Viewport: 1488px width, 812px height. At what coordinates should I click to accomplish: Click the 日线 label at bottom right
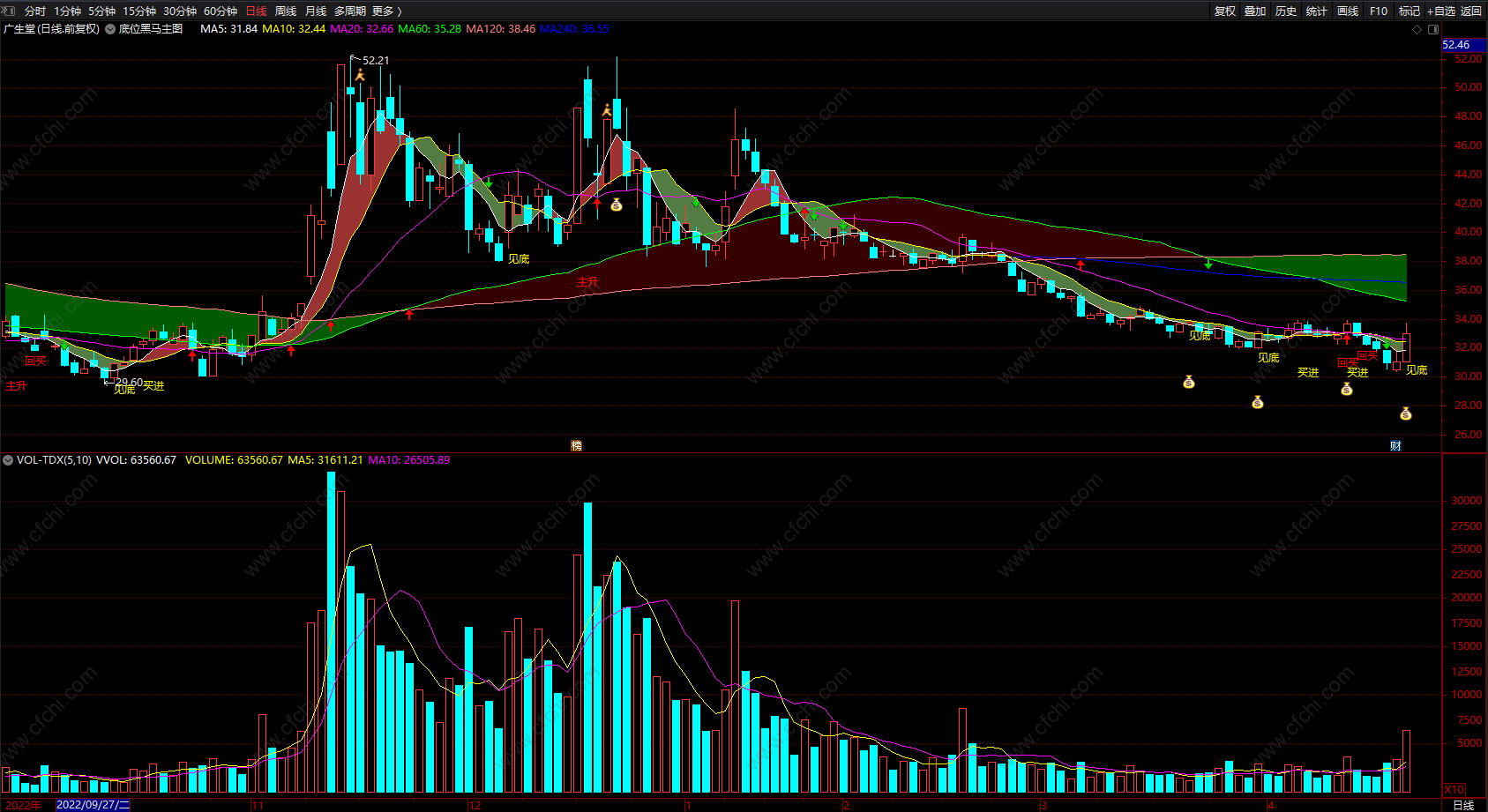[x=1463, y=805]
